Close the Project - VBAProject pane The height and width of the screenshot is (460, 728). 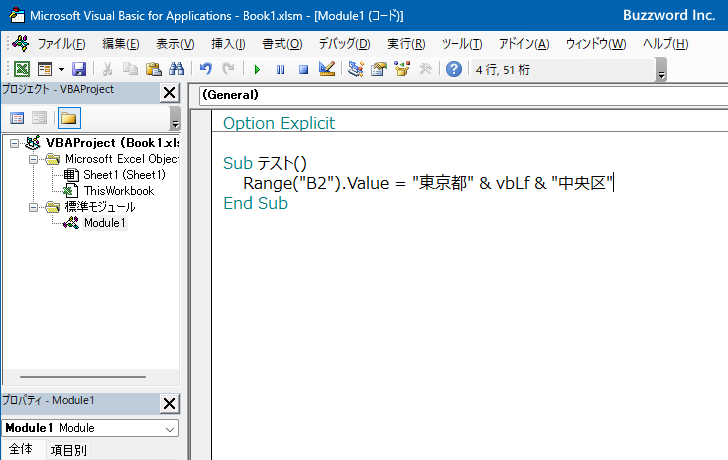click(169, 93)
